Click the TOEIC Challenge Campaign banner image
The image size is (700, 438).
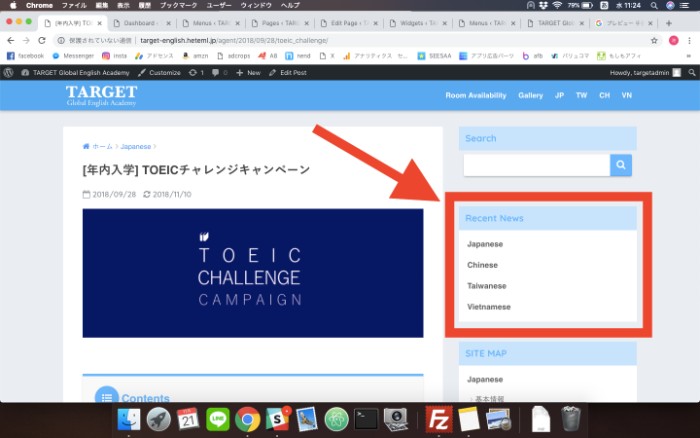tap(252, 273)
